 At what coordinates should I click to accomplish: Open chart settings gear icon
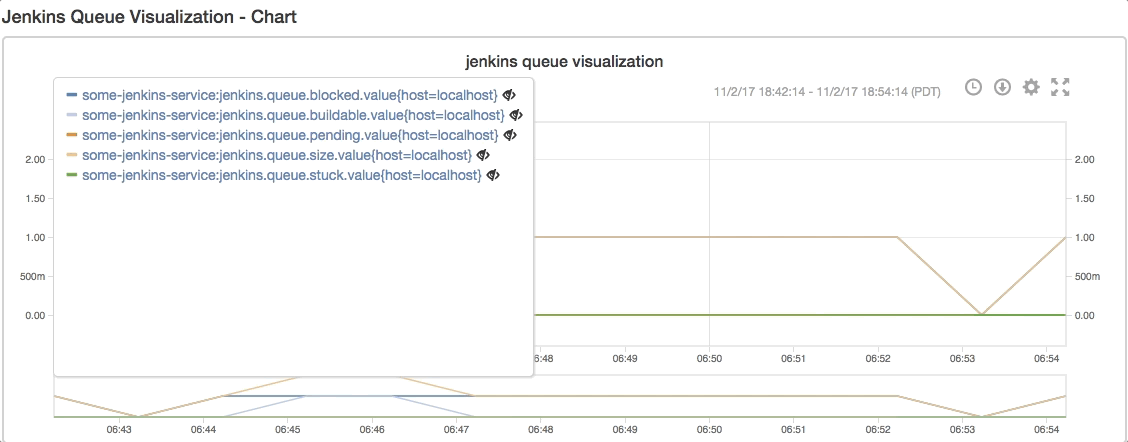tap(1031, 88)
